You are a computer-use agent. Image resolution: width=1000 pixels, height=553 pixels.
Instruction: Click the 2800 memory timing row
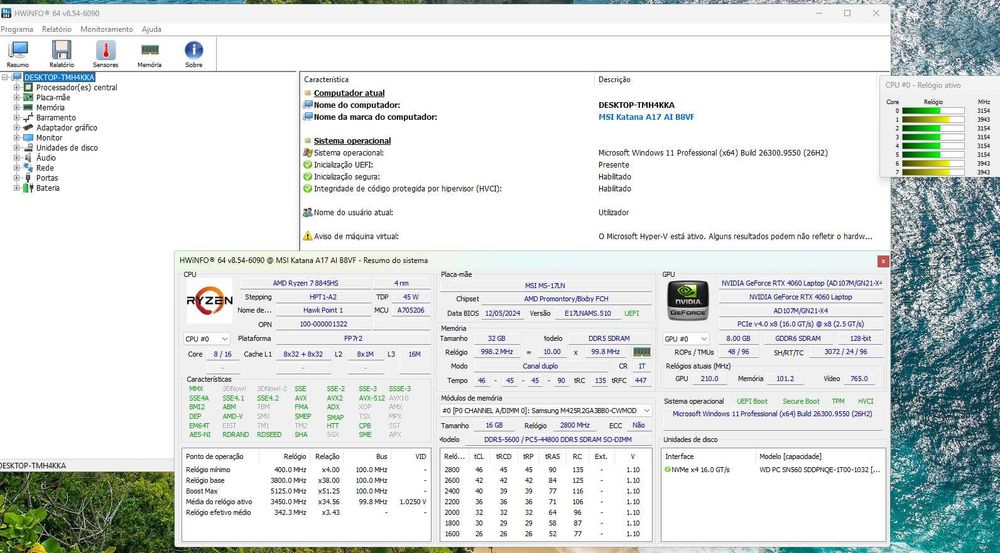[546, 469]
